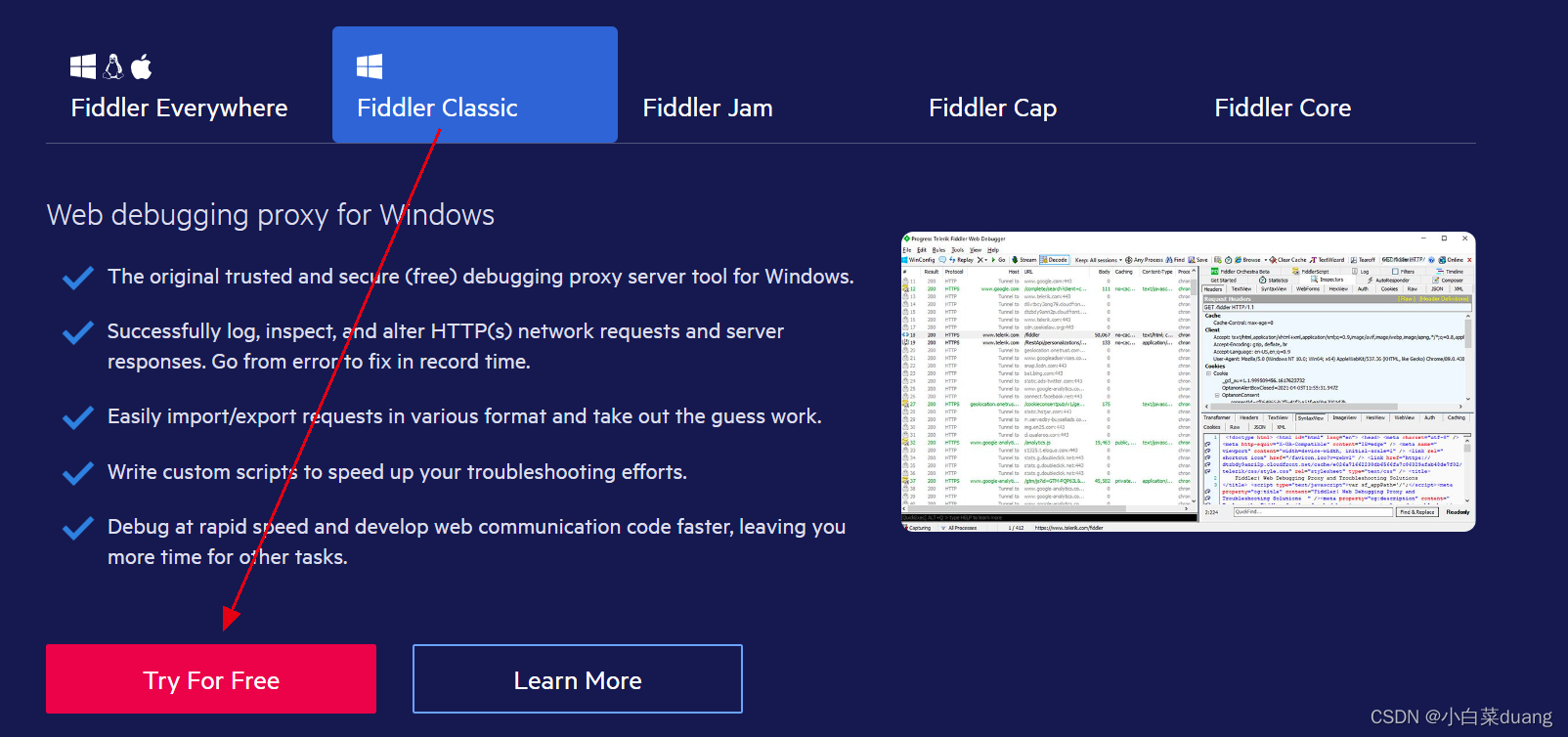Go to the Fiddler Cap tab
Screen dimensions: 1568x737
pos(992,108)
